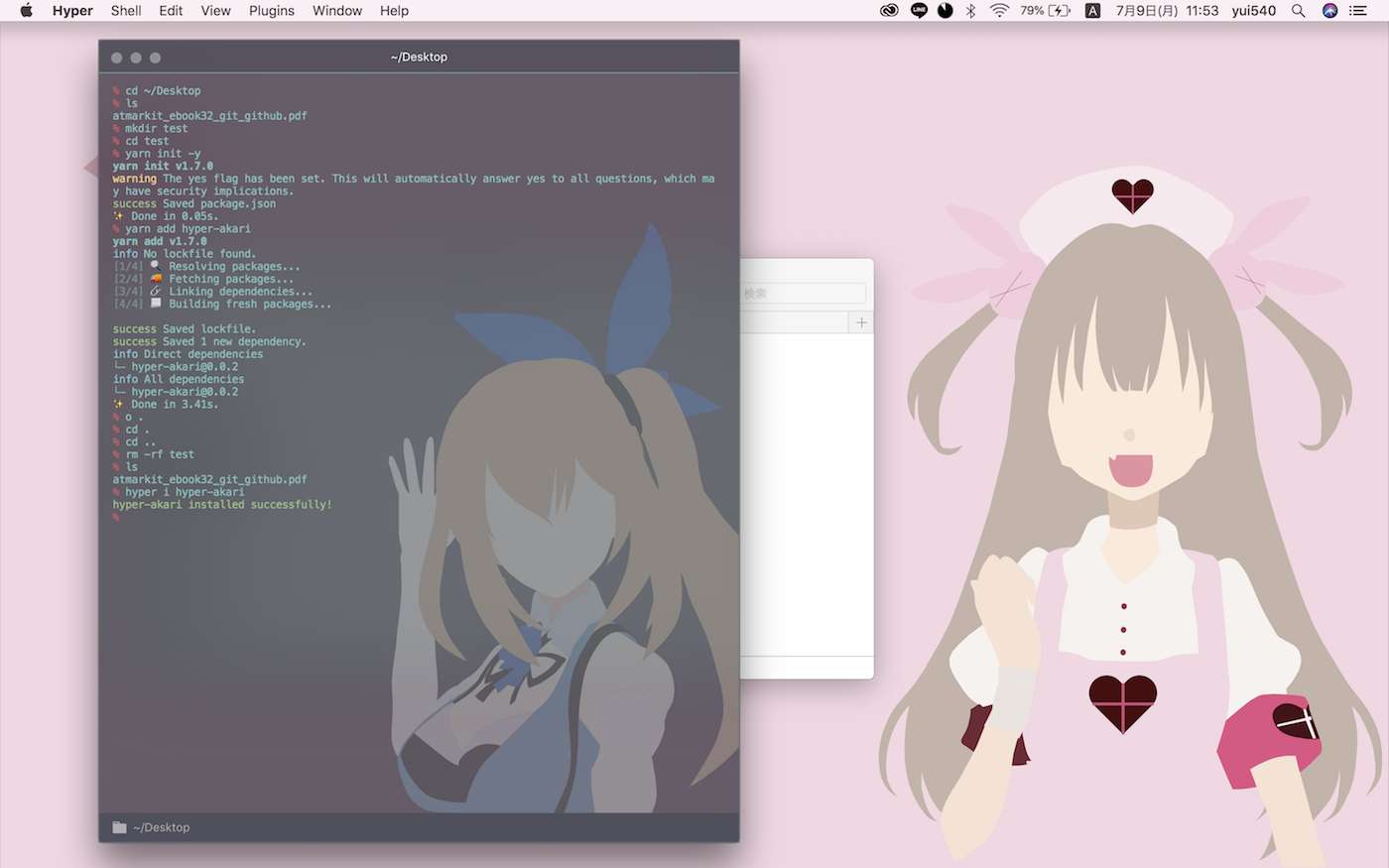
Task: Click the 'yarn init -y' command line
Action: [156, 154]
